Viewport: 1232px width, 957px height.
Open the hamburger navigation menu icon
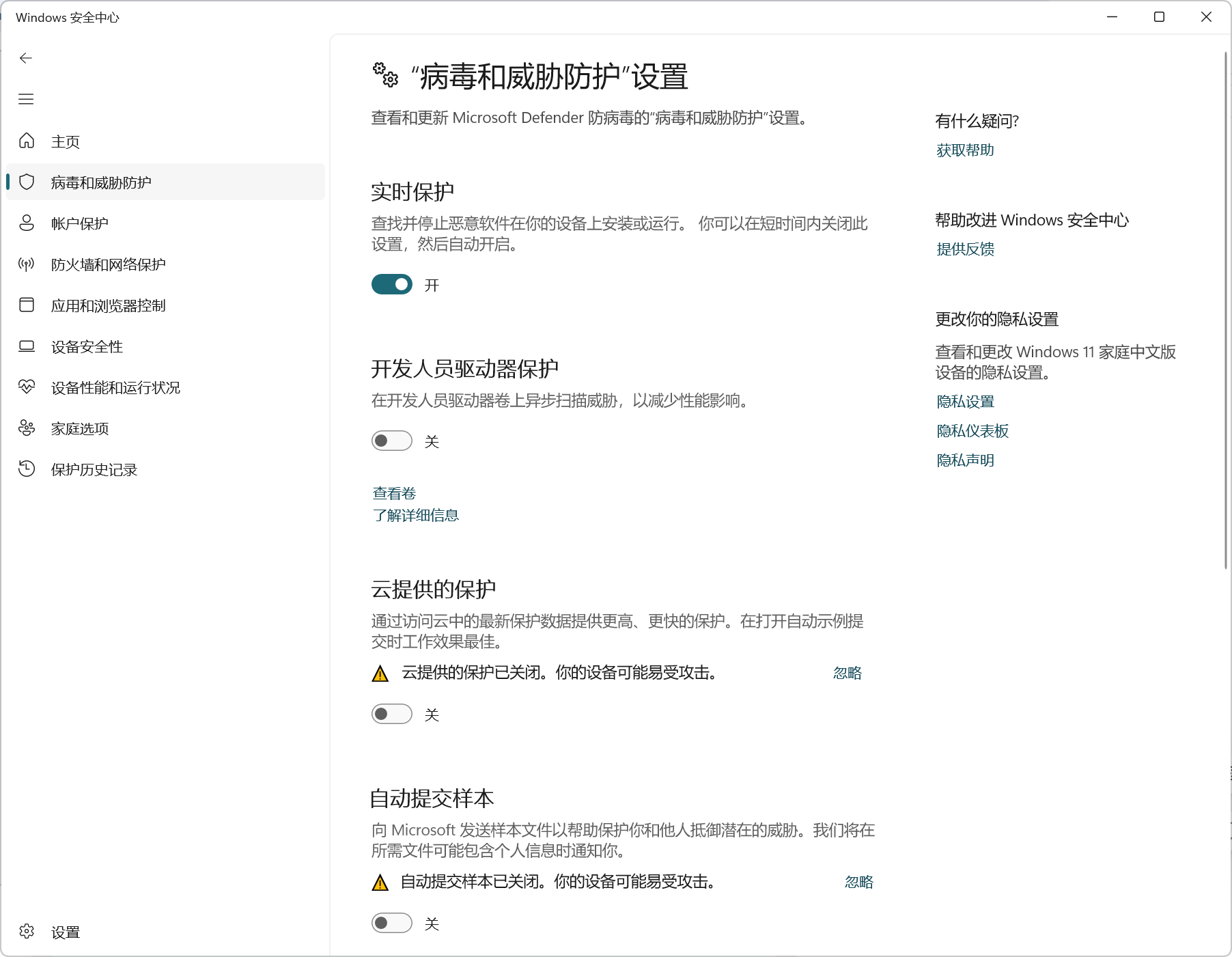26,99
